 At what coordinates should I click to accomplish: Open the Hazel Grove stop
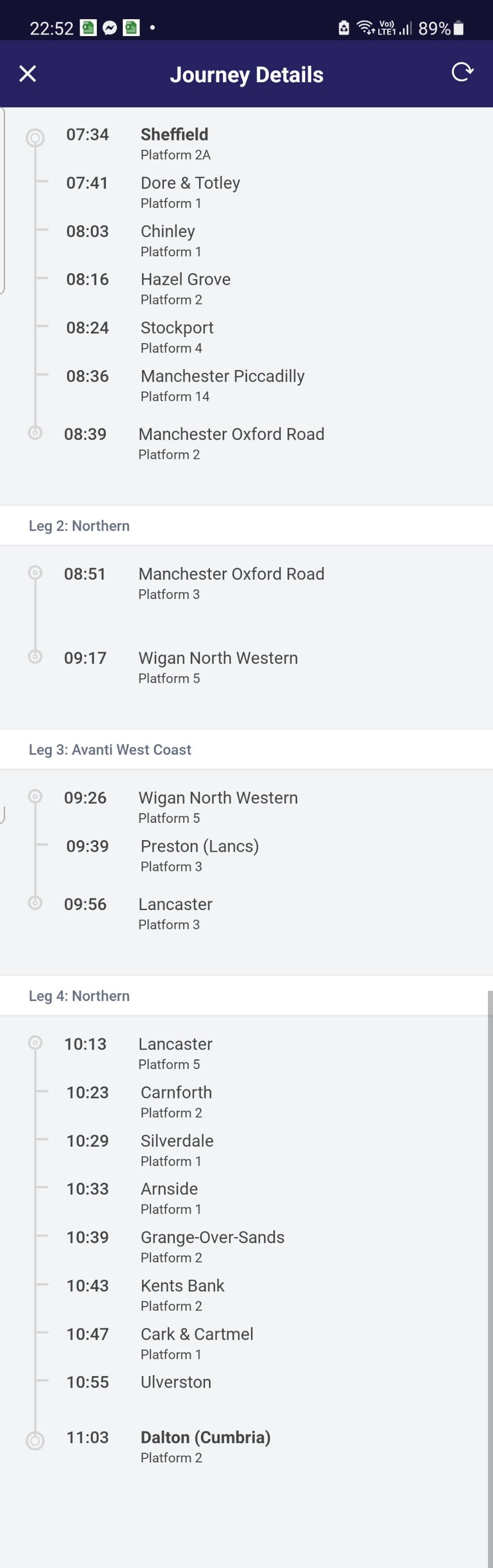click(186, 280)
